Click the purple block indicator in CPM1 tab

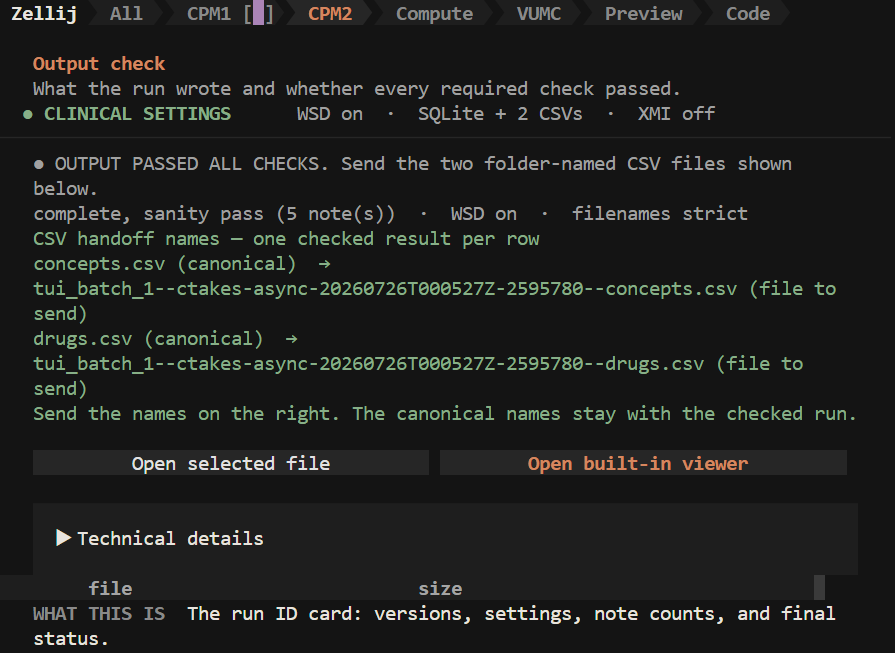click(x=258, y=13)
